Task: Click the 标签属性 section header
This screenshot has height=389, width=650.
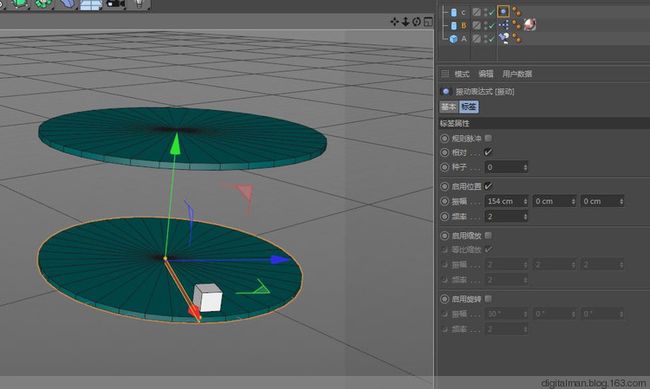Action: pos(544,123)
